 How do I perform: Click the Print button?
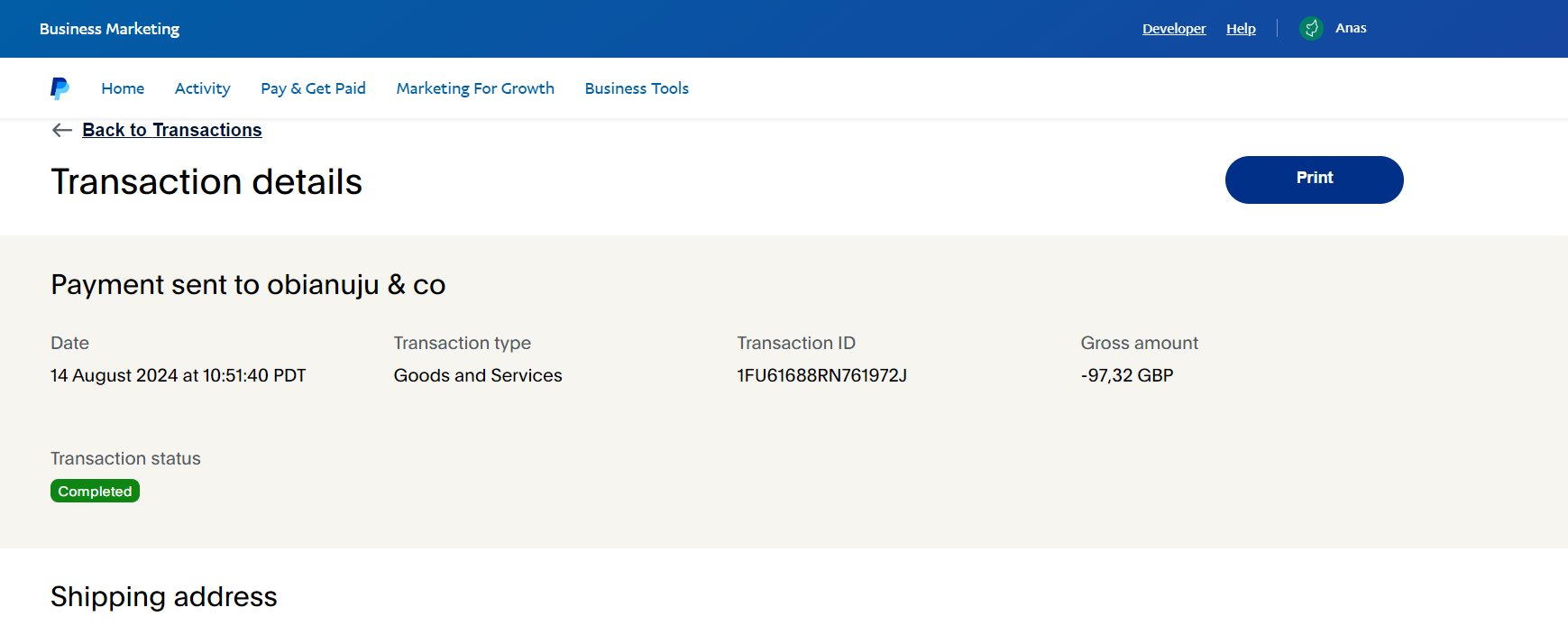pyautogui.click(x=1314, y=180)
